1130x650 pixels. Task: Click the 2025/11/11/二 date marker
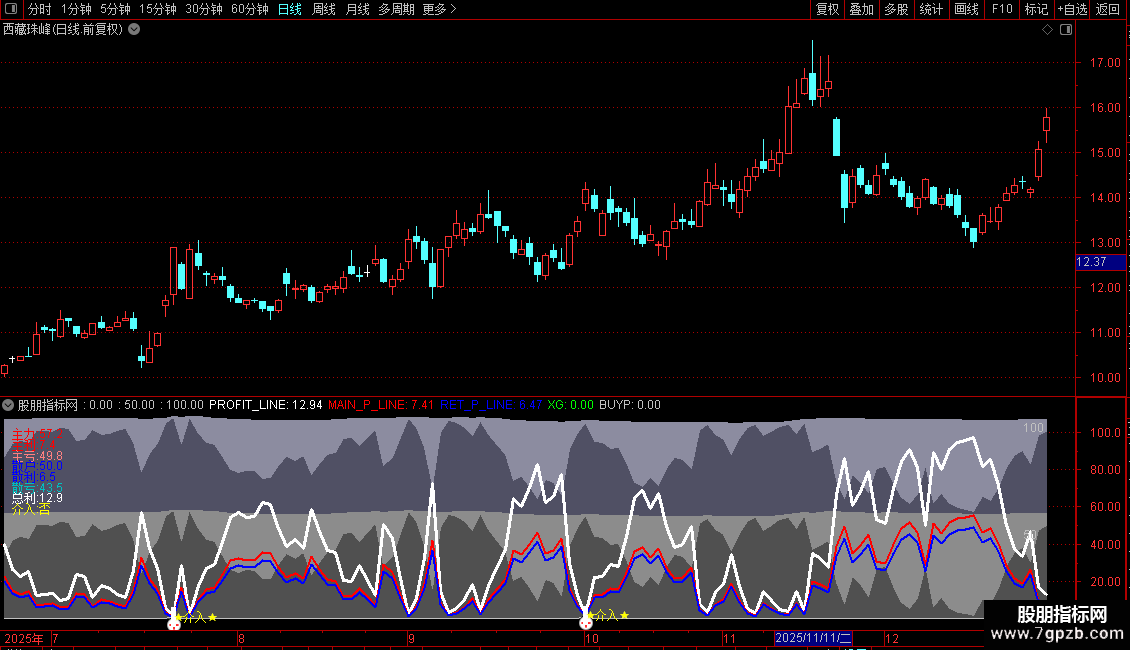point(813,638)
